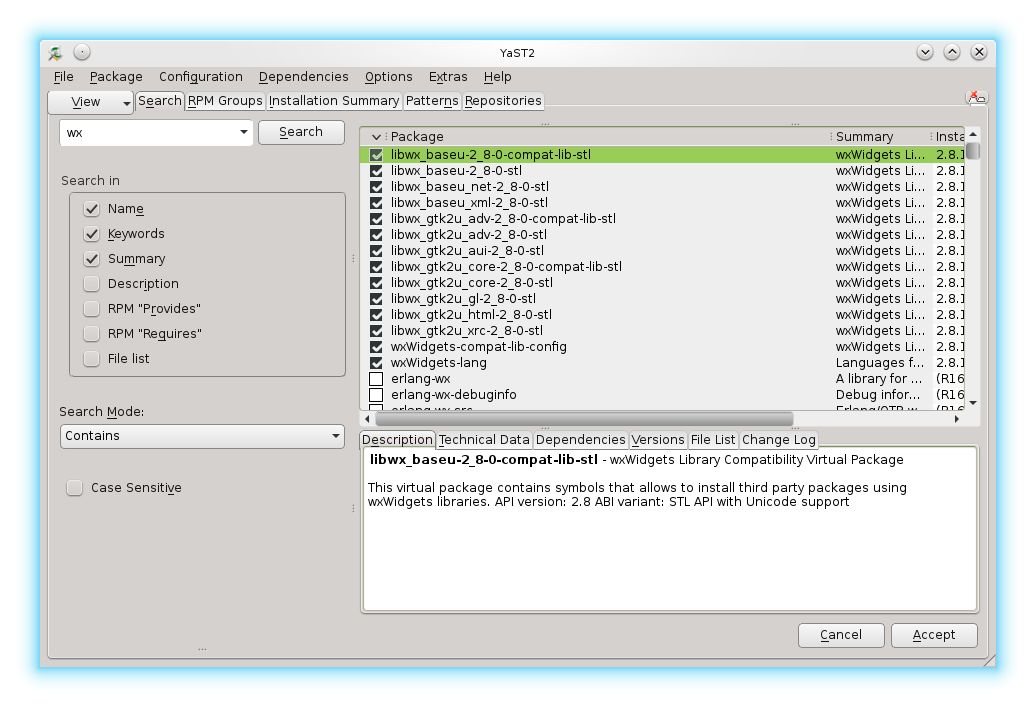Click package list scroll down arrow
This screenshot has height=707, width=1036.
(973, 402)
